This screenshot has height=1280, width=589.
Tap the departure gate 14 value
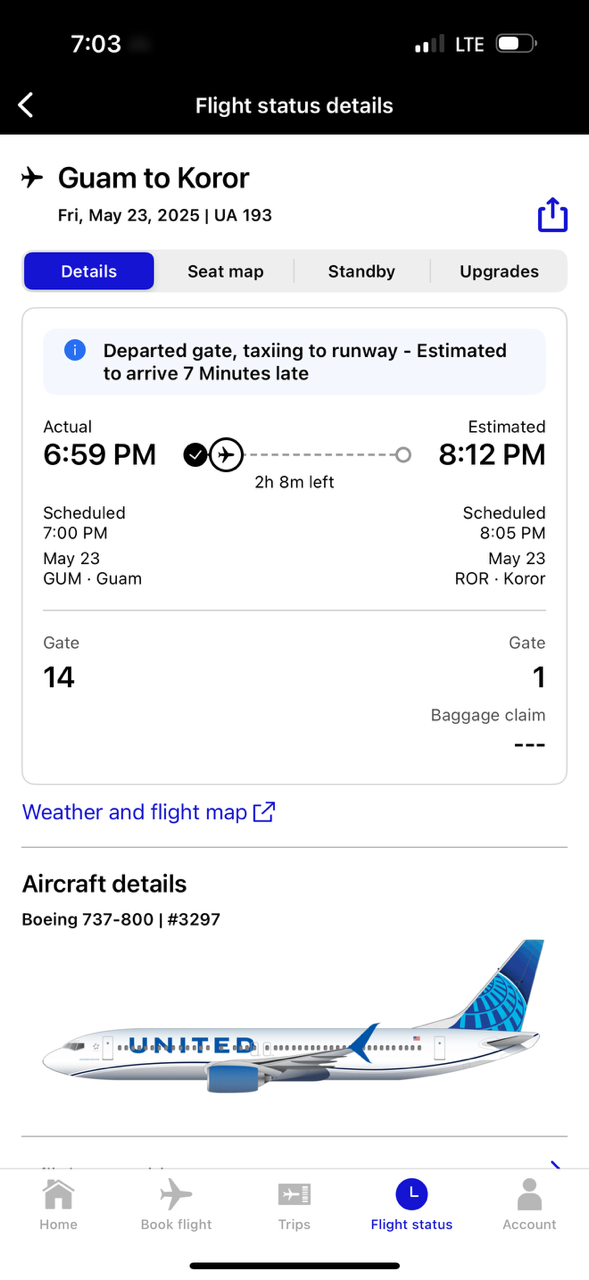point(59,678)
